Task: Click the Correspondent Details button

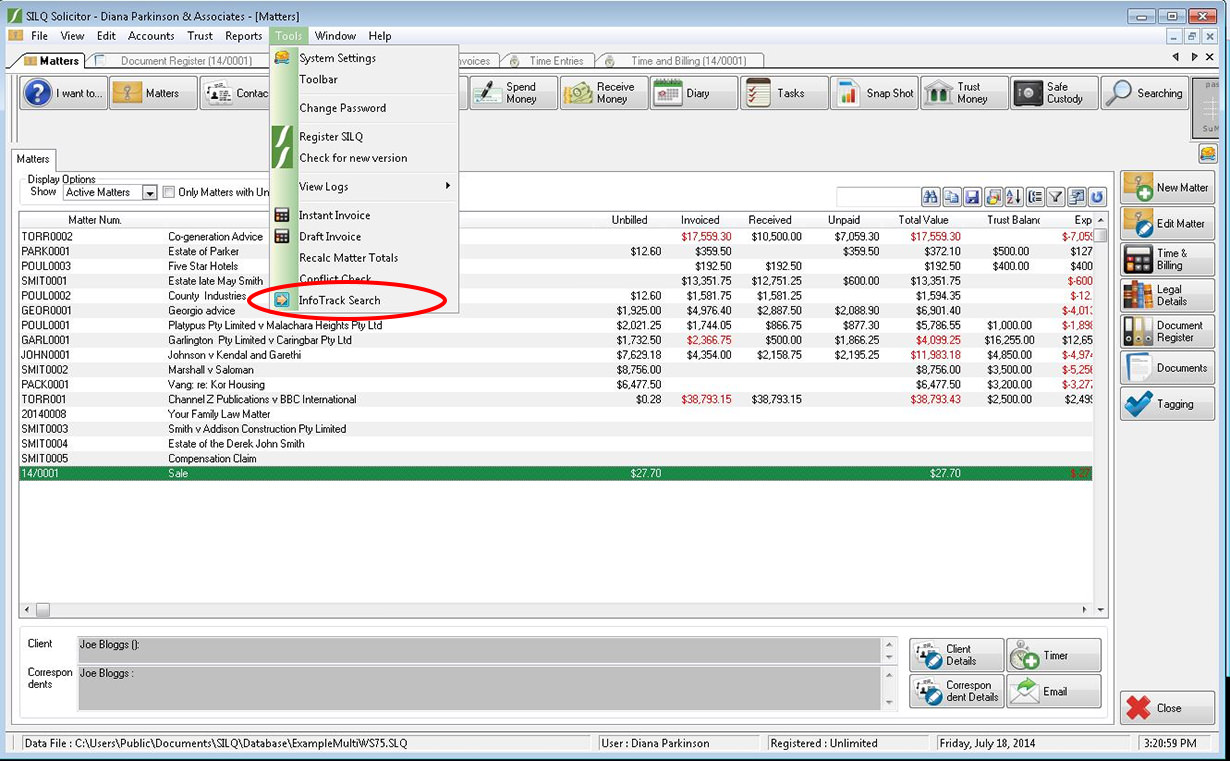Action: pos(956,691)
